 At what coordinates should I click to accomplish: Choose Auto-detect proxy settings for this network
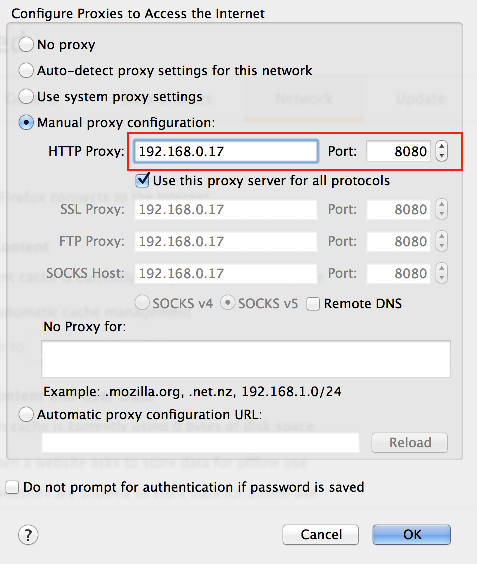click(x=26, y=70)
